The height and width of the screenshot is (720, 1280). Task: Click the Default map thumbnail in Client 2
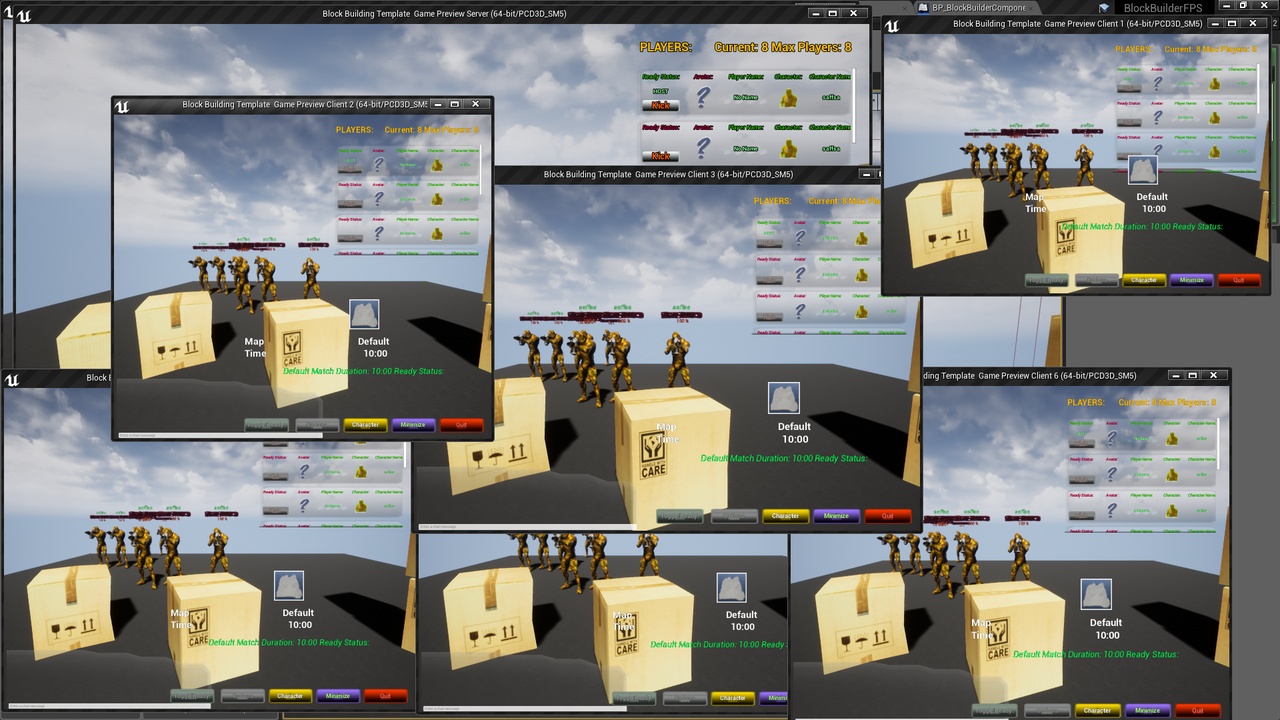coord(364,314)
